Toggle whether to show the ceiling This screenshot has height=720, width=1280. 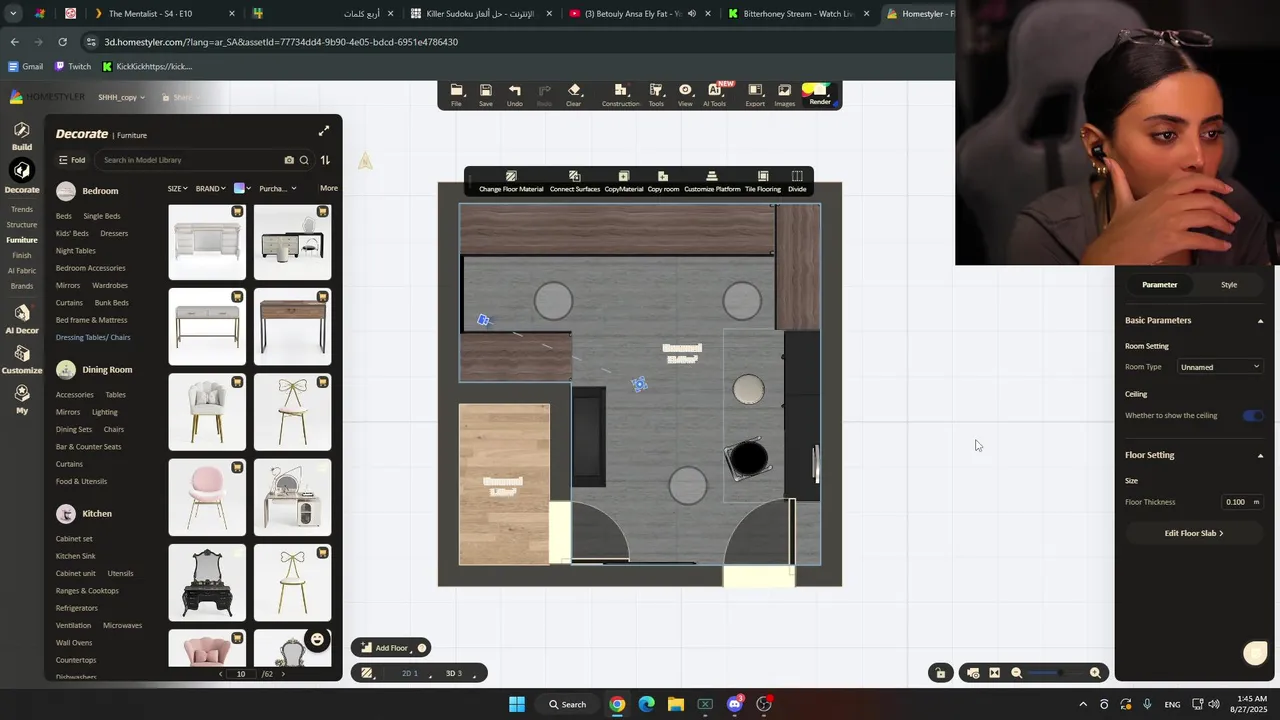tap(1252, 416)
